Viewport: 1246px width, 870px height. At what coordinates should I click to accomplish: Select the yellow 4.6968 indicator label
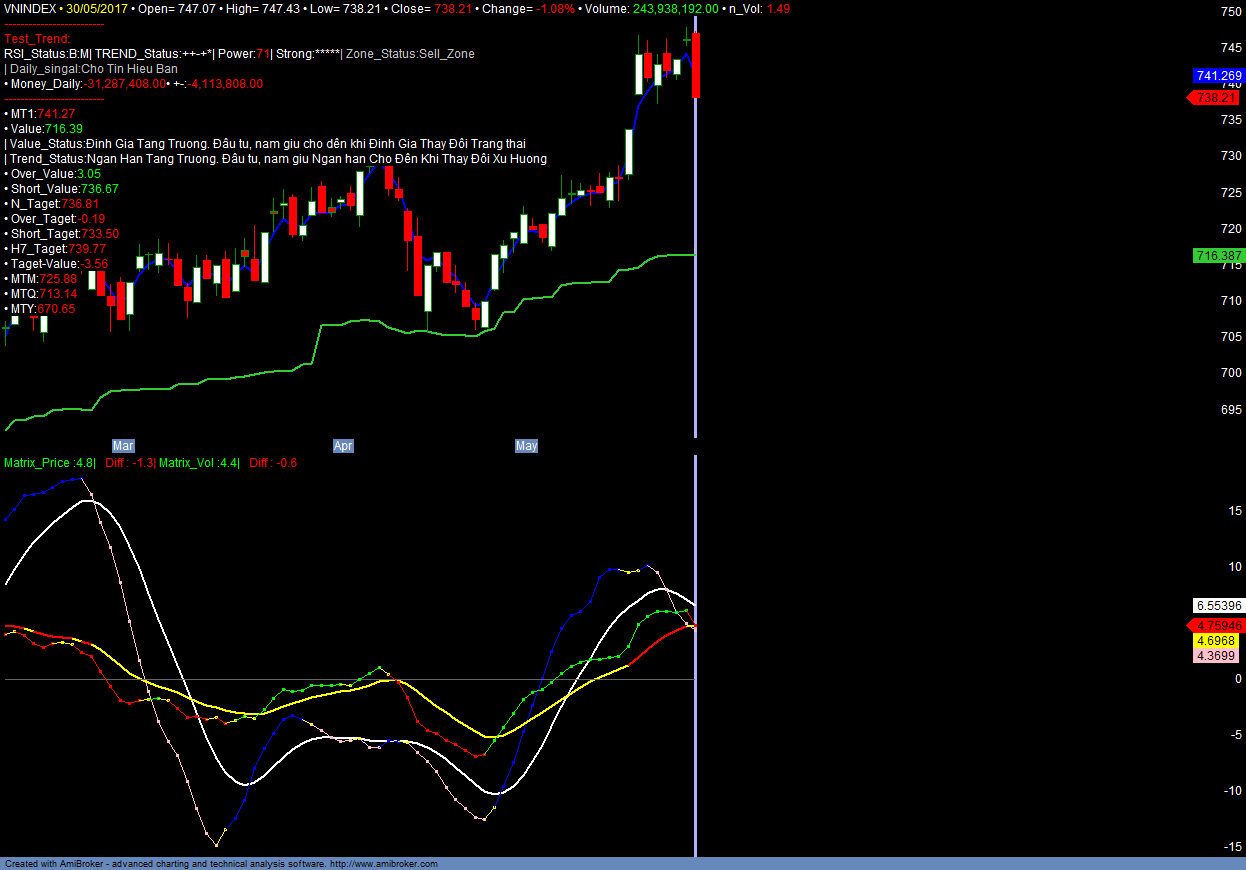tap(1218, 640)
